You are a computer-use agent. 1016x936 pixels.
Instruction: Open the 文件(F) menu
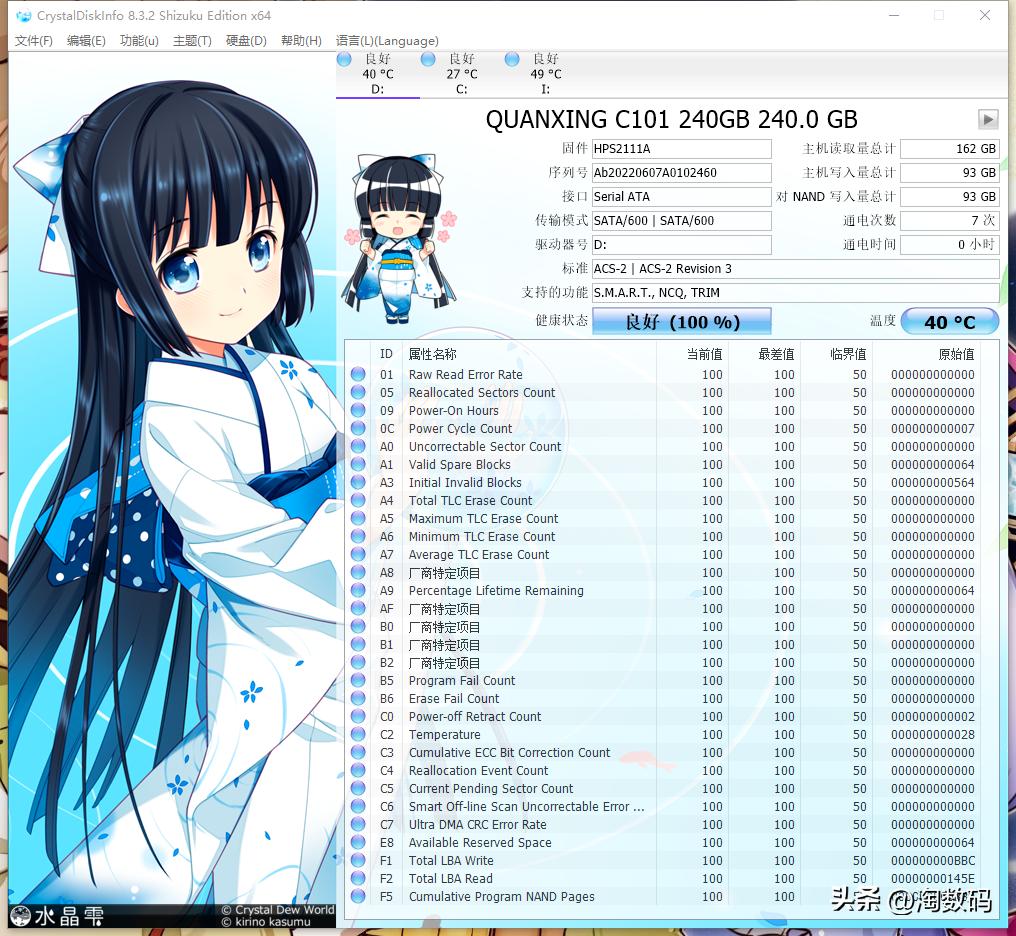pyautogui.click(x=33, y=41)
